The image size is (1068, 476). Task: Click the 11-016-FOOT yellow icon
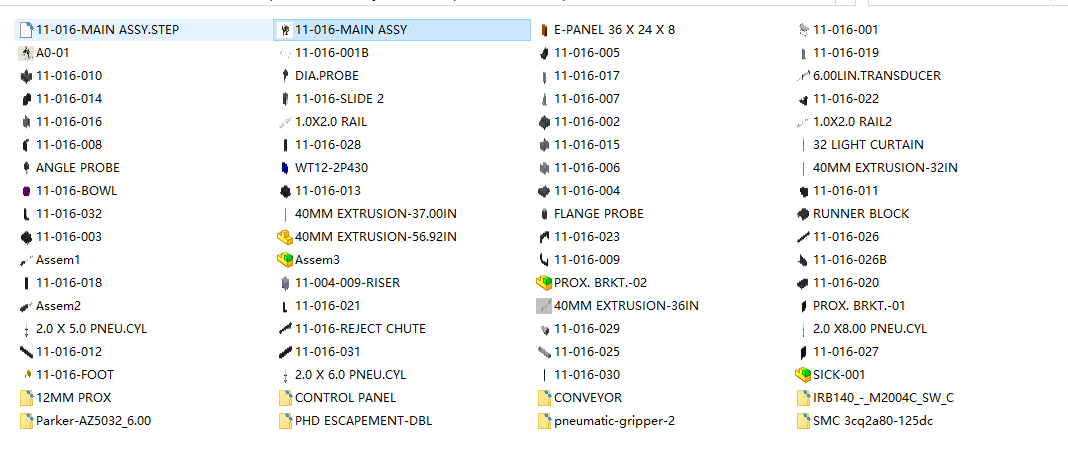(x=27, y=375)
